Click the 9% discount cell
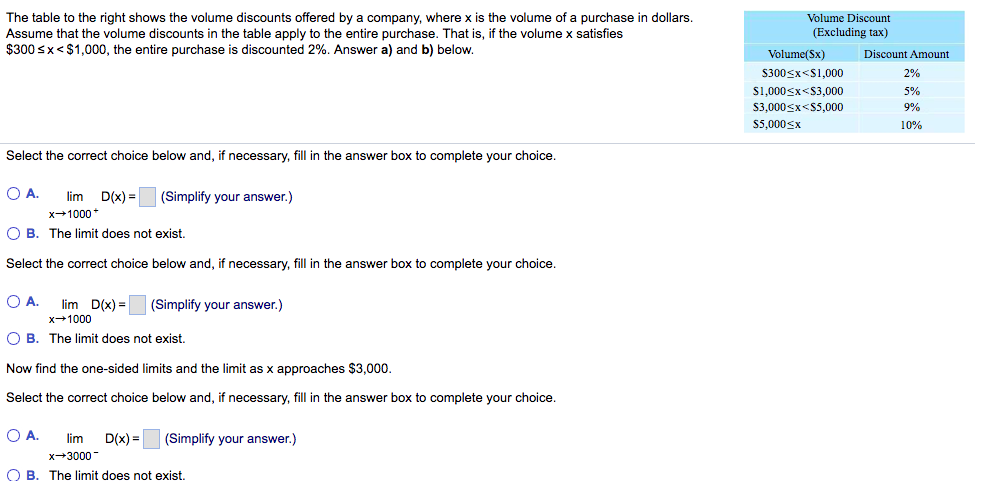 pyautogui.click(x=911, y=107)
